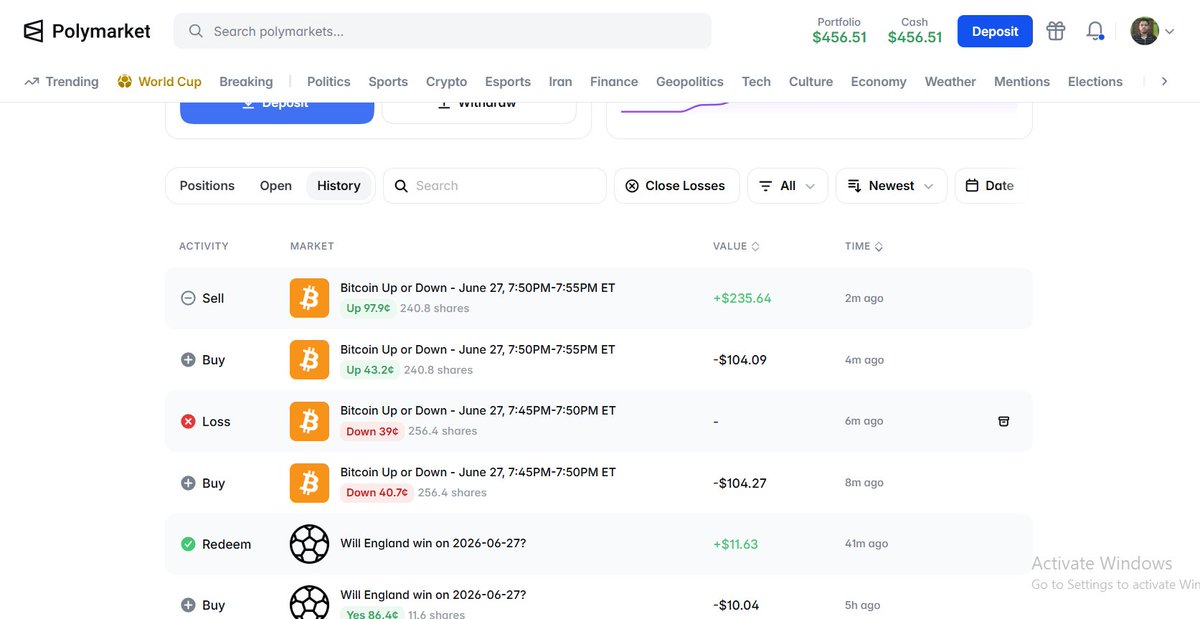Image resolution: width=1200 pixels, height=619 pixels.
Task: Click the Up 43.2¢ badge
Action: coord(370,370)
